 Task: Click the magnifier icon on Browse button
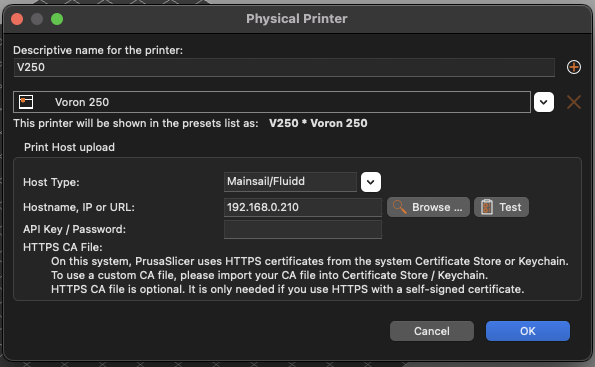tap(400, 207)
